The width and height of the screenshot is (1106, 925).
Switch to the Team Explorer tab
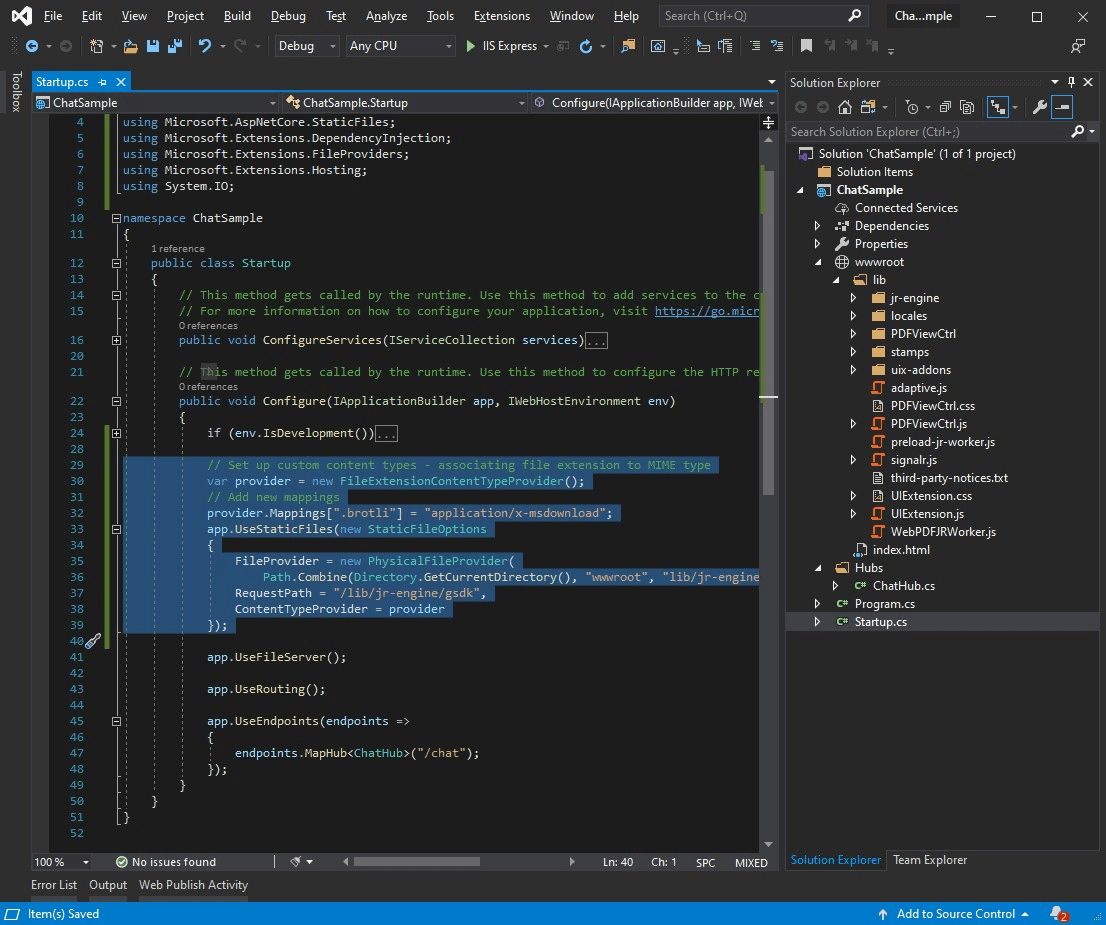click(930, 860)
